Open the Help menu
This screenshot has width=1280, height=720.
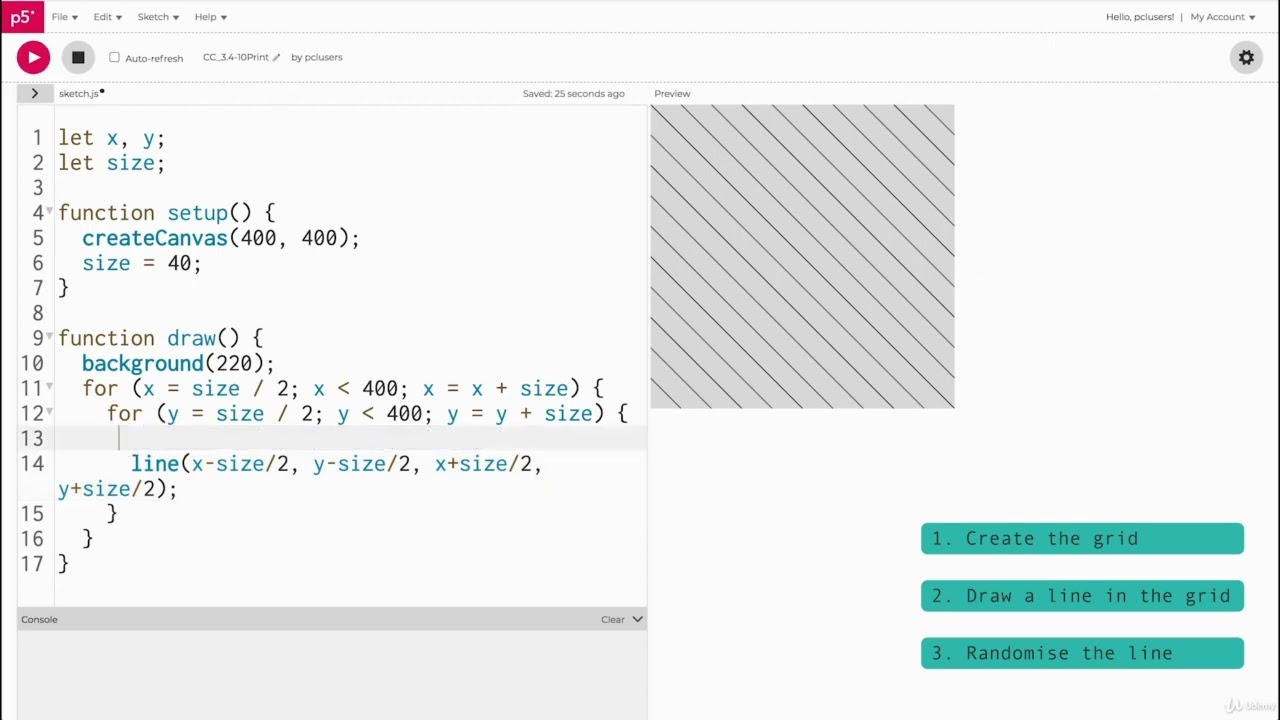210,17
